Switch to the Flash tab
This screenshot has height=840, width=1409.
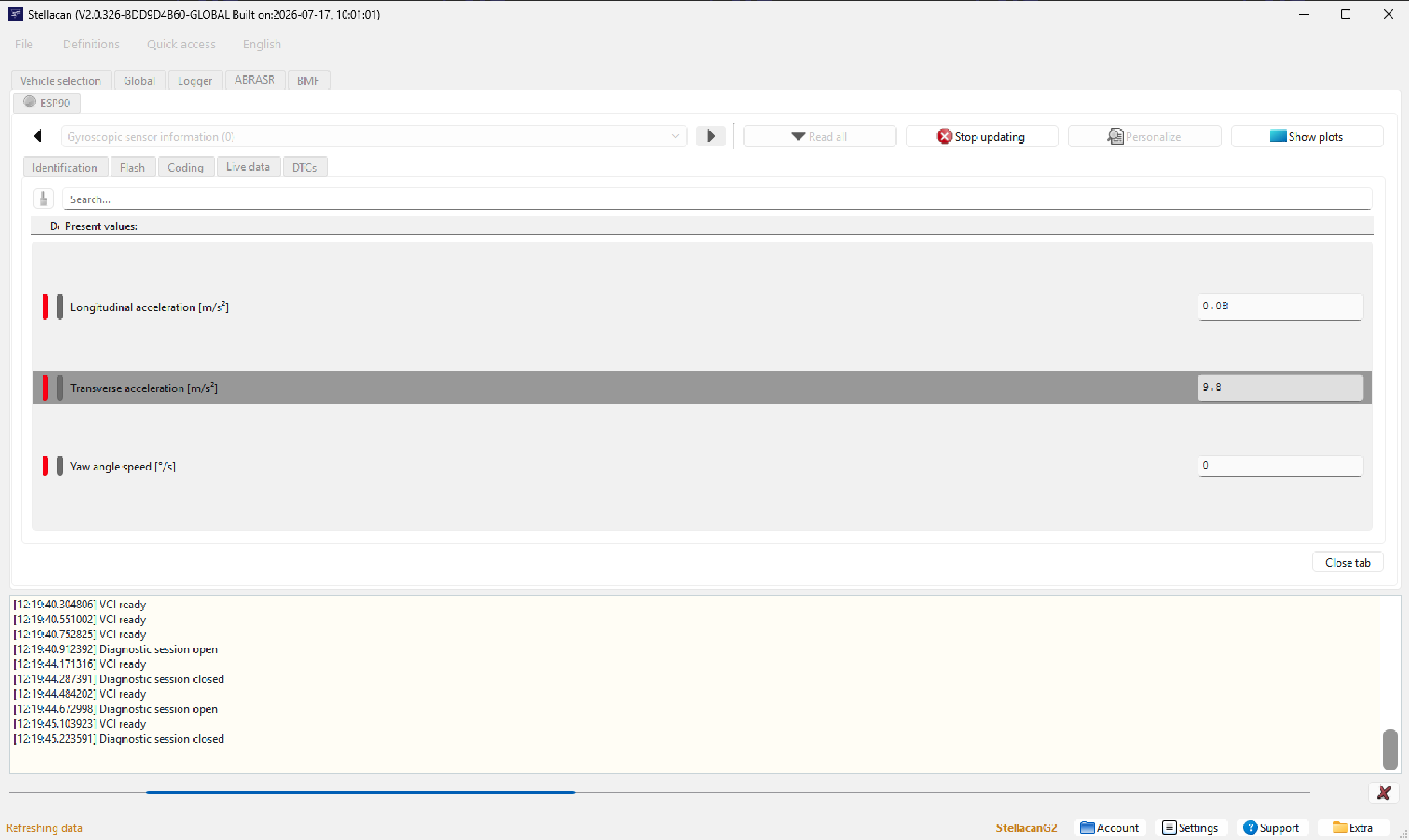pyautogui.click(x=133, y=167)
